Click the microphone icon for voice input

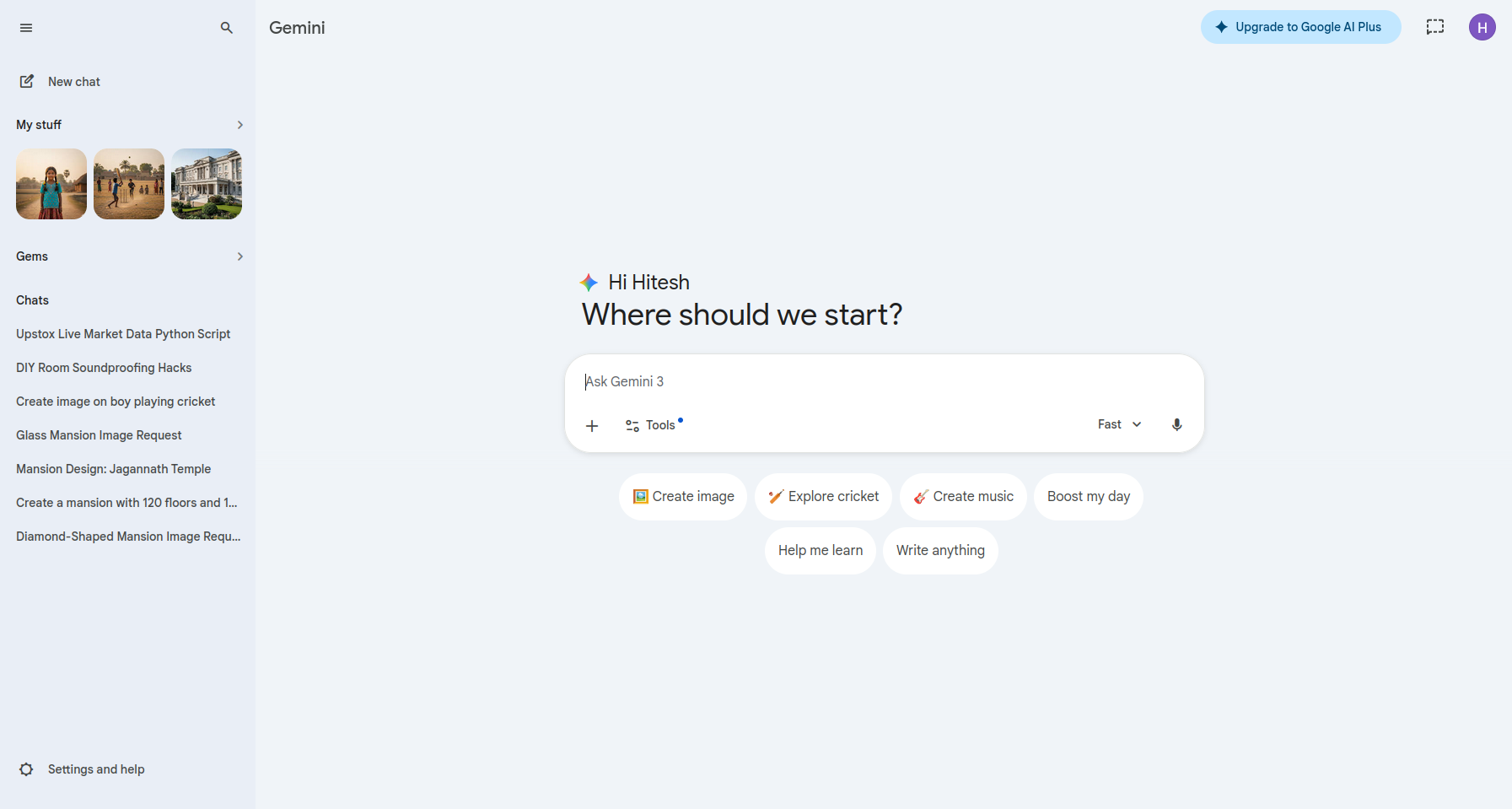click(1176, 424)
